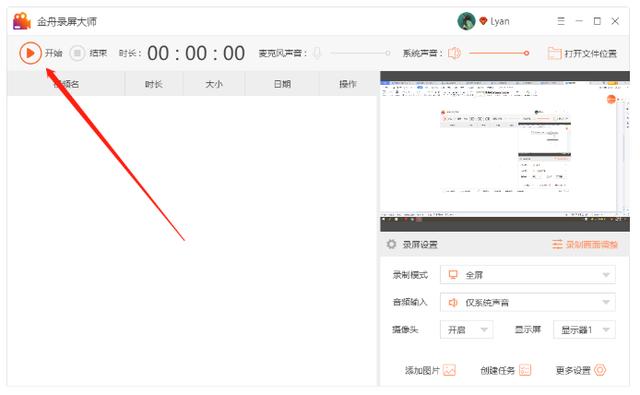Screen dimensions: 640x395
Task: Expand the 音频输入 dropdown showing 仅系统声音
Action: [x=527, y=302]
